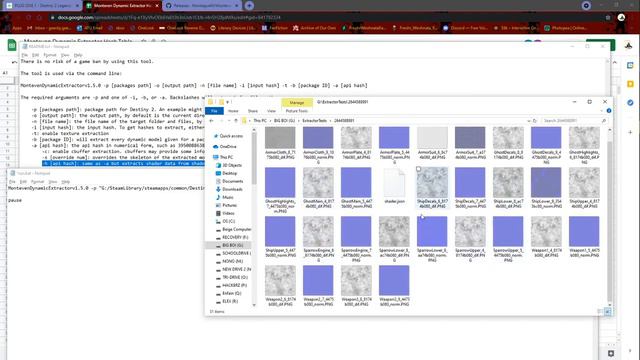Open Downloads folder in sidebar
This screenshot has height=360, width=640.
click(232, 189)
